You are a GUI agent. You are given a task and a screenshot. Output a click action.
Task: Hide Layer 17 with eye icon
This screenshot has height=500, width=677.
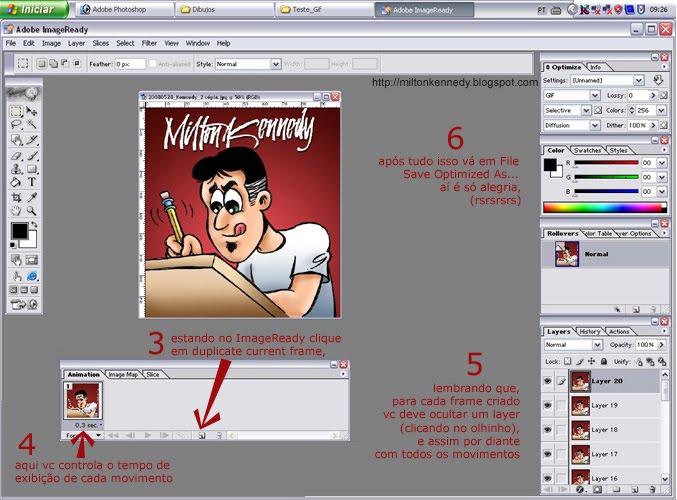pos(547,454)
